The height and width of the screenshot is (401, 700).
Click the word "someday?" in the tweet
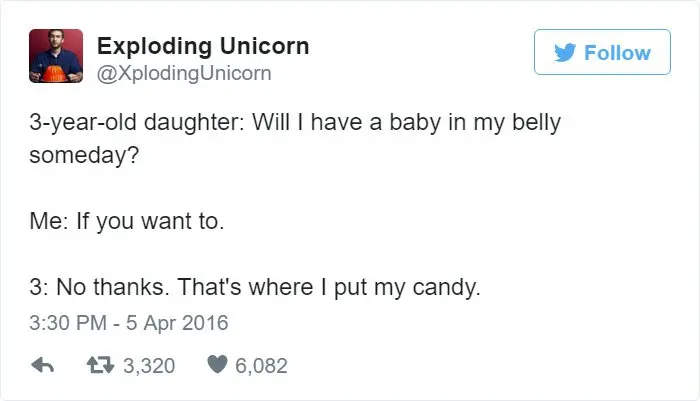[x=78, y=157]
